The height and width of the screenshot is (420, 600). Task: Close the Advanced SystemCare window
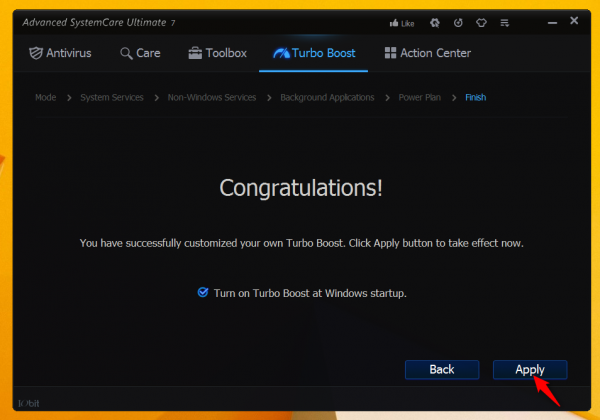point(574,21)
